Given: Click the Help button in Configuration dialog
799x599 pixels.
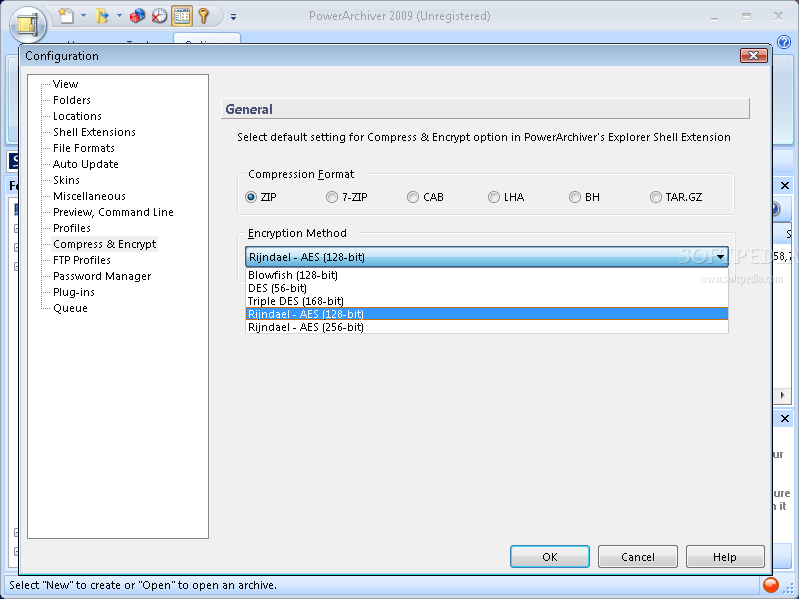Looking at the screenshot, I should [x=725, y=557].
